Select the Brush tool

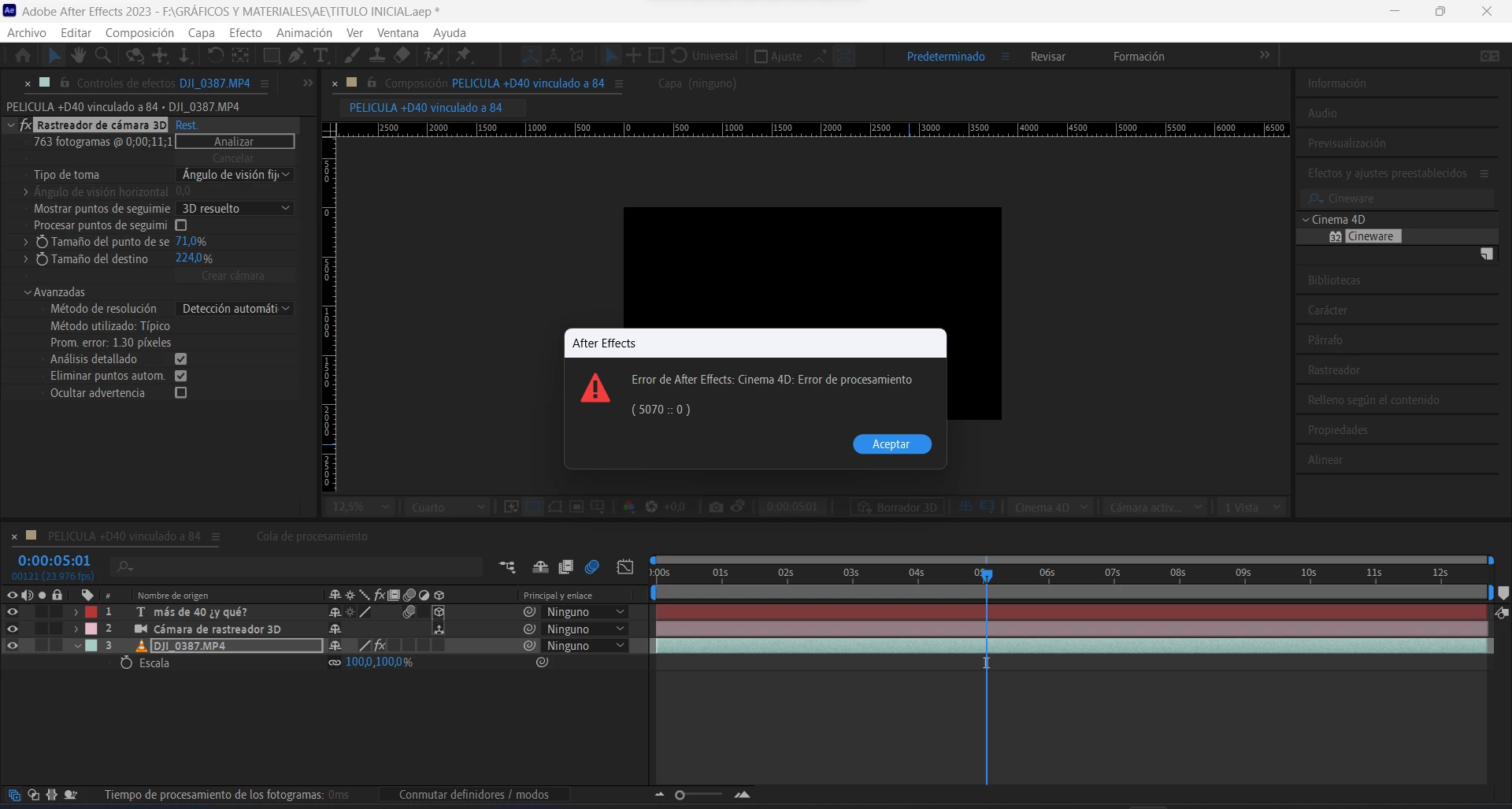[352, 55]
